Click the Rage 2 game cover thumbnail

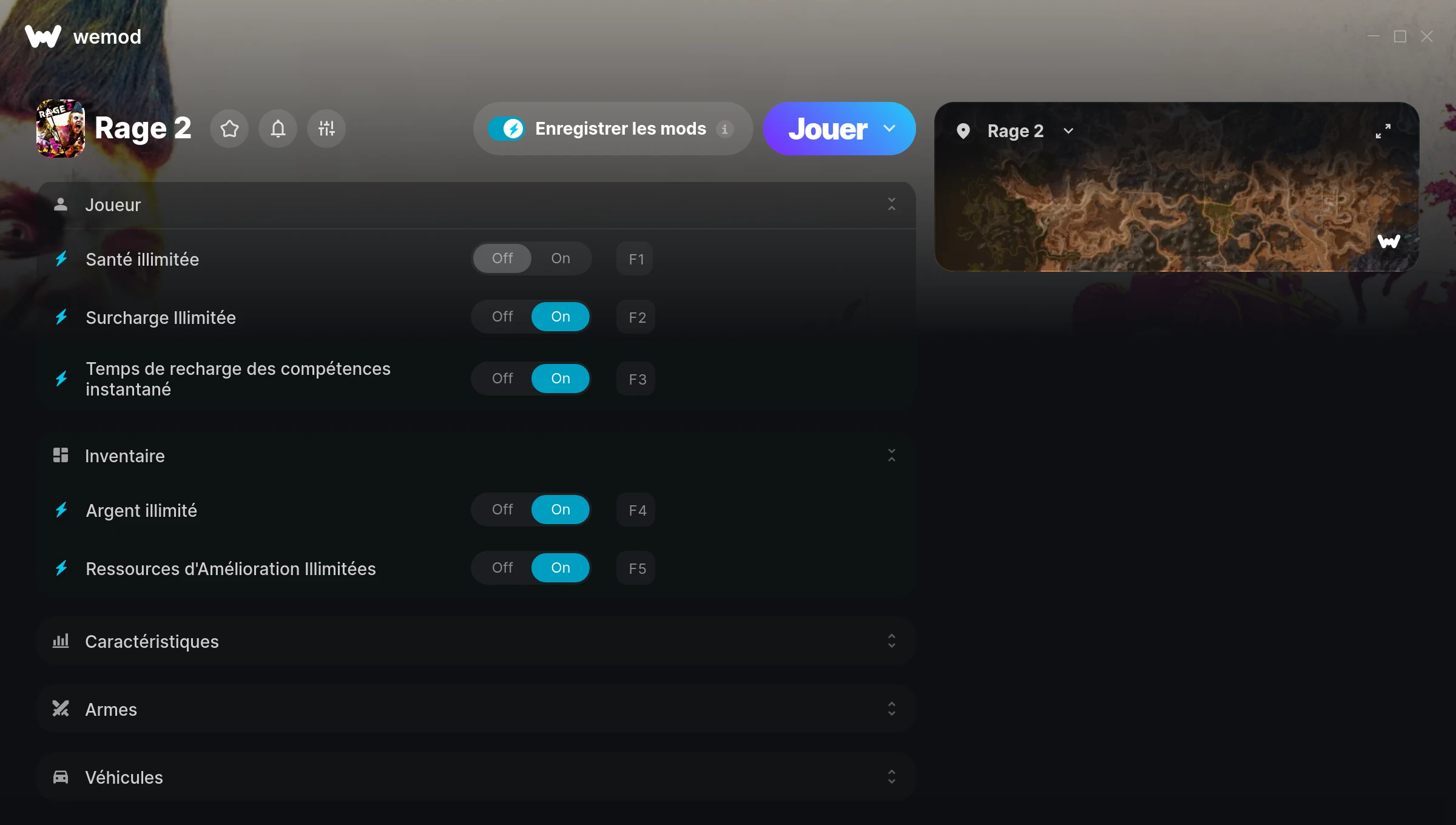[61, 129]
